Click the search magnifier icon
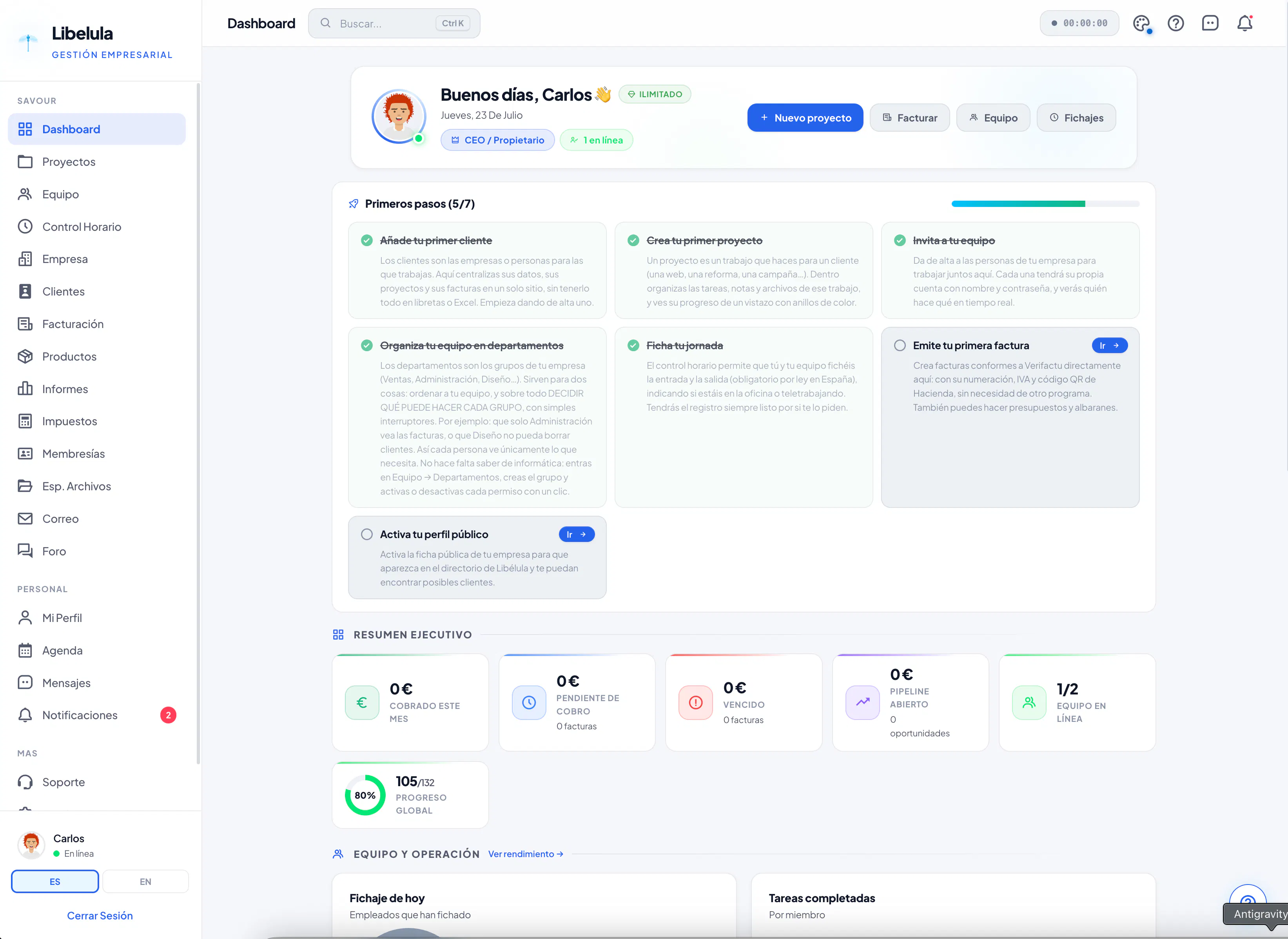The width and height of the screenshot is (1288, 939). tap(325, 23)
